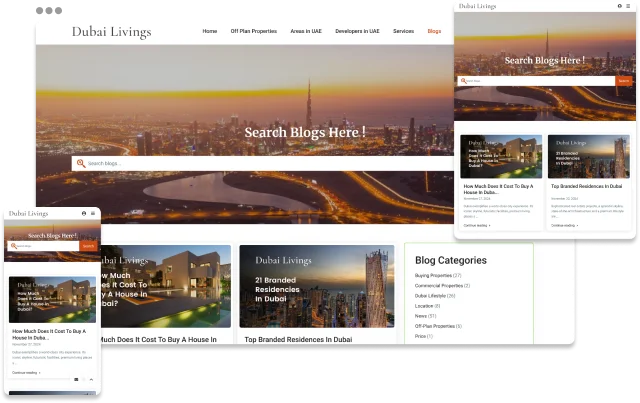Open the Services menu item
This screenshot has width=640, height=403.
click(x=403, y=31)
